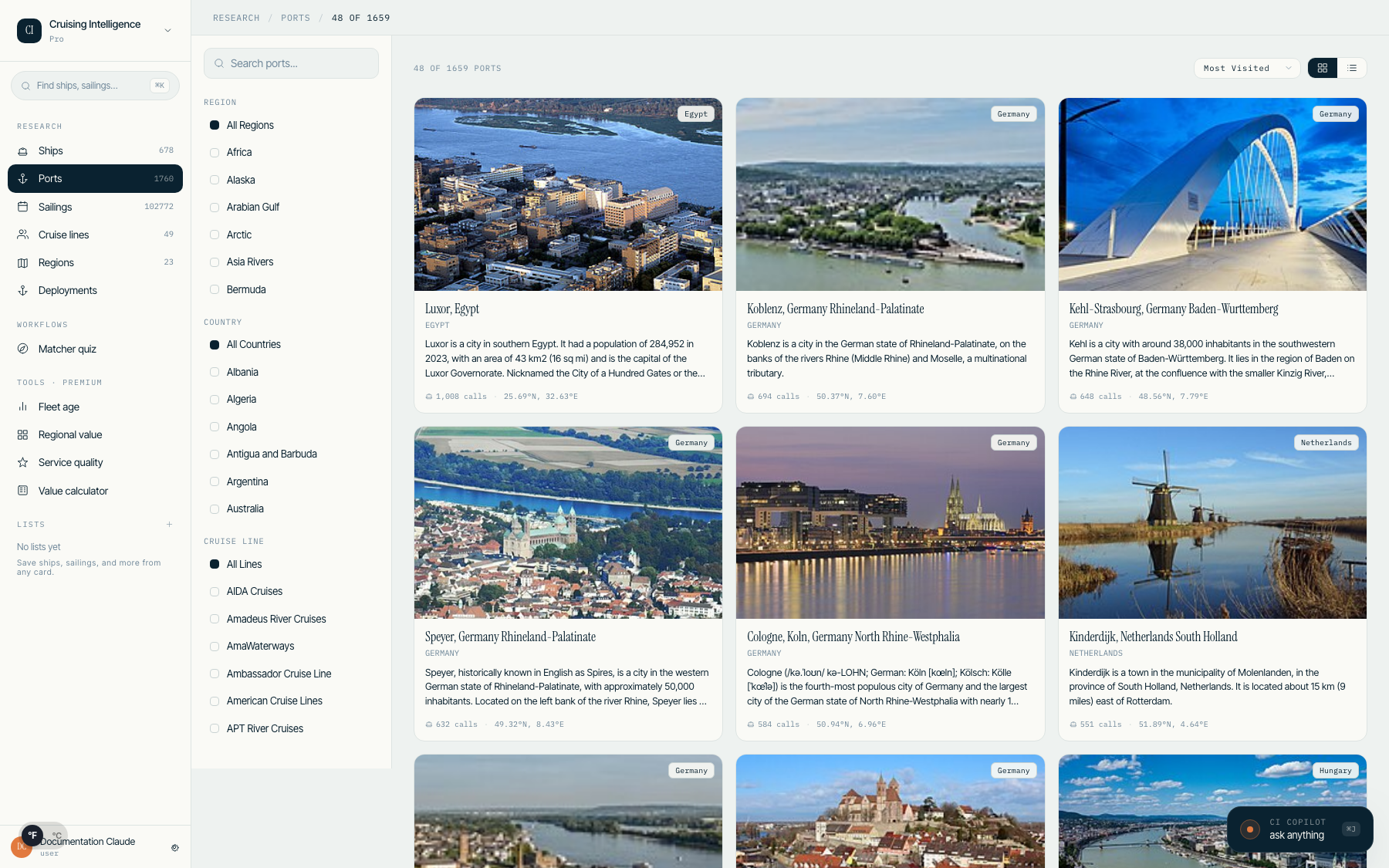Screen dimensions: 1389x868
Task: Click the ship icon beside 1,008 calls
Action: [429, 397]
